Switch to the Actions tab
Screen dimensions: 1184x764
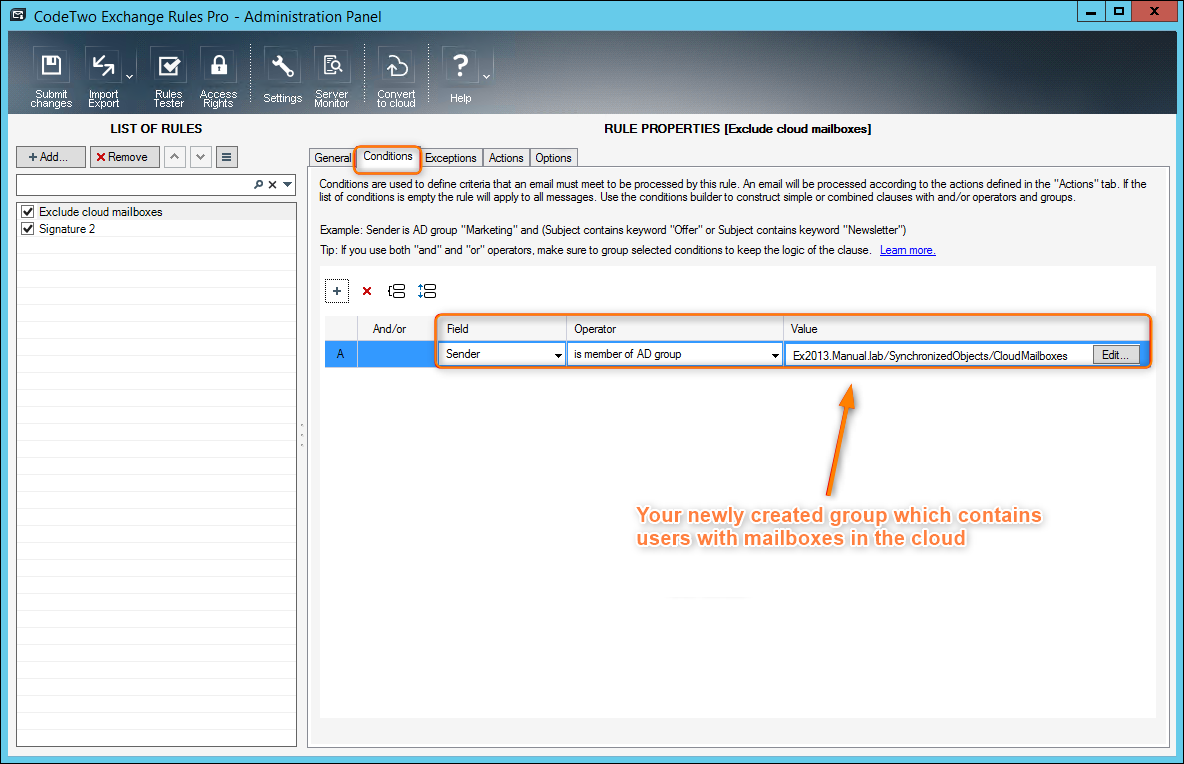click(x=506, y=158)
